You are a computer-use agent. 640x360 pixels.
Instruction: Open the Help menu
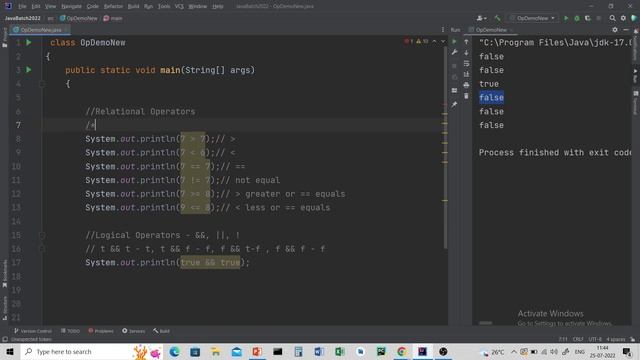pos(218,6)
